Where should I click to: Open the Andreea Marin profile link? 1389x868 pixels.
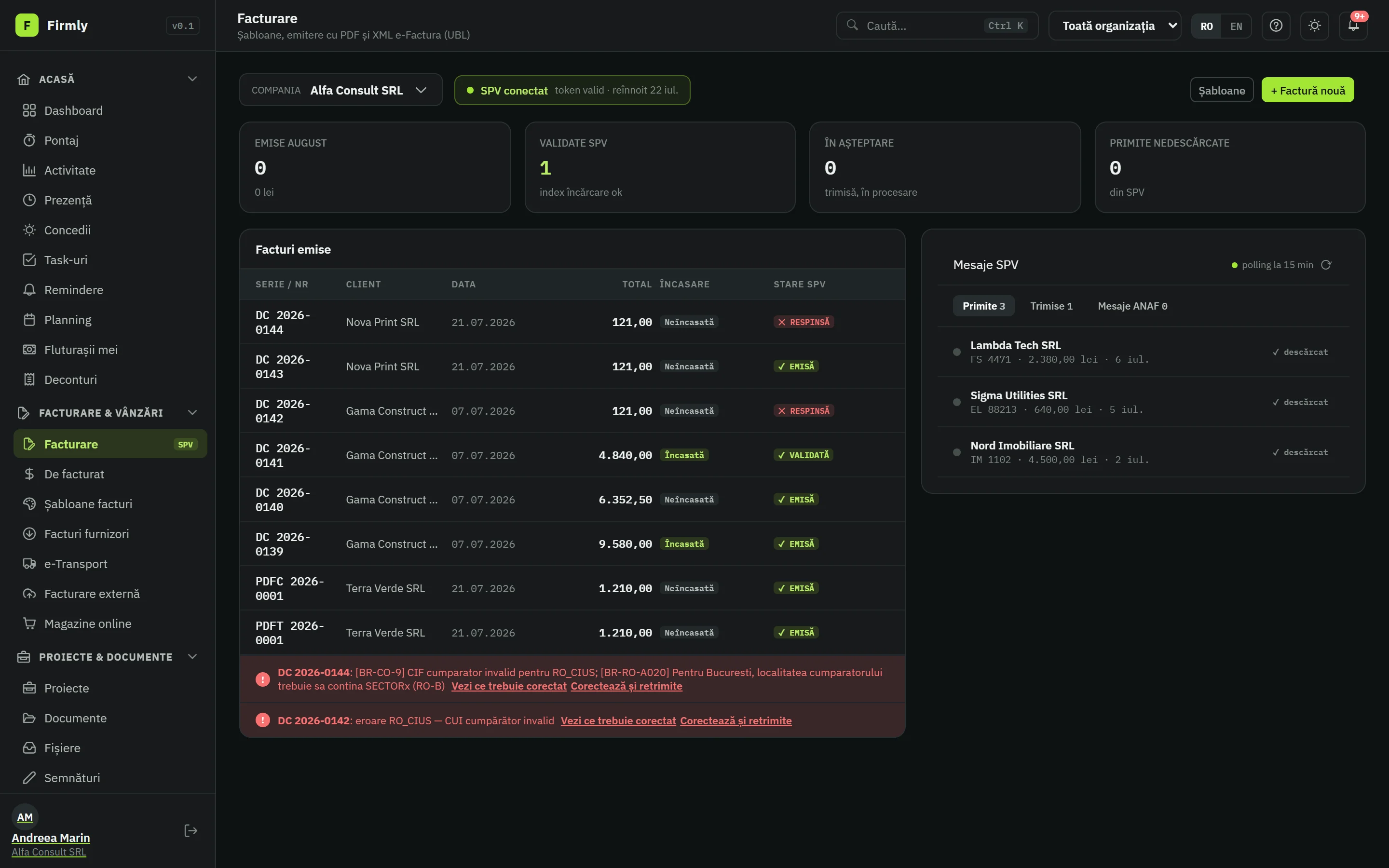(51, 838)
